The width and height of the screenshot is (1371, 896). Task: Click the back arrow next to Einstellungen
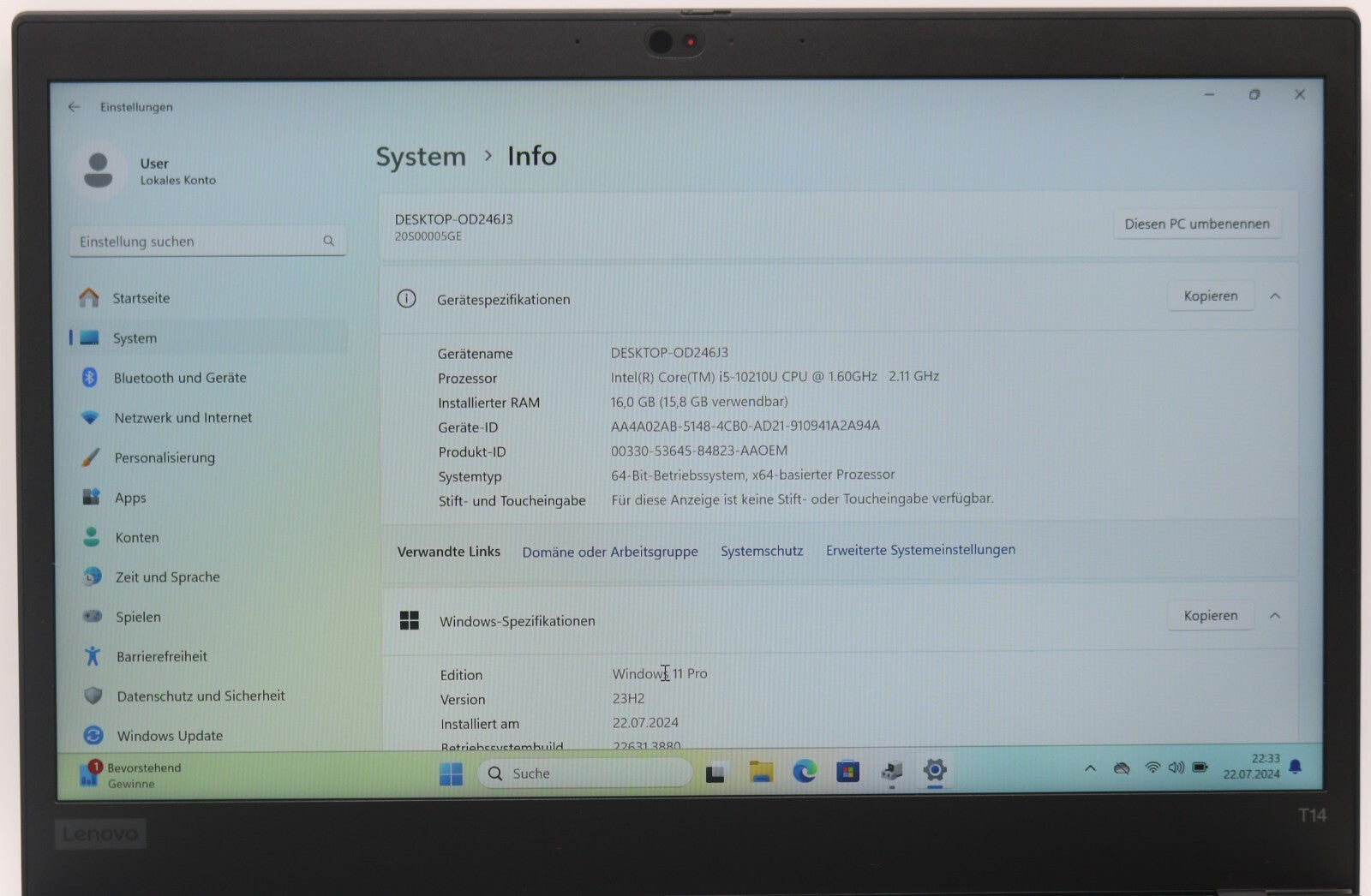73,106
